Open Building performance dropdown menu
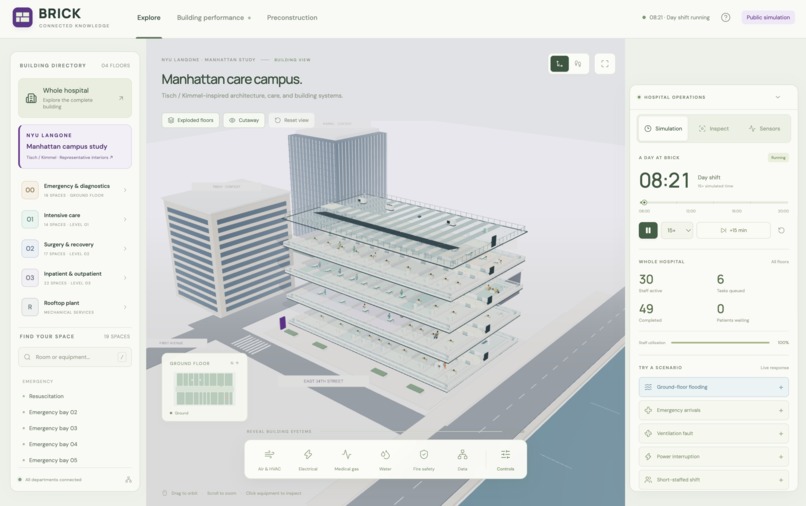 214,17
